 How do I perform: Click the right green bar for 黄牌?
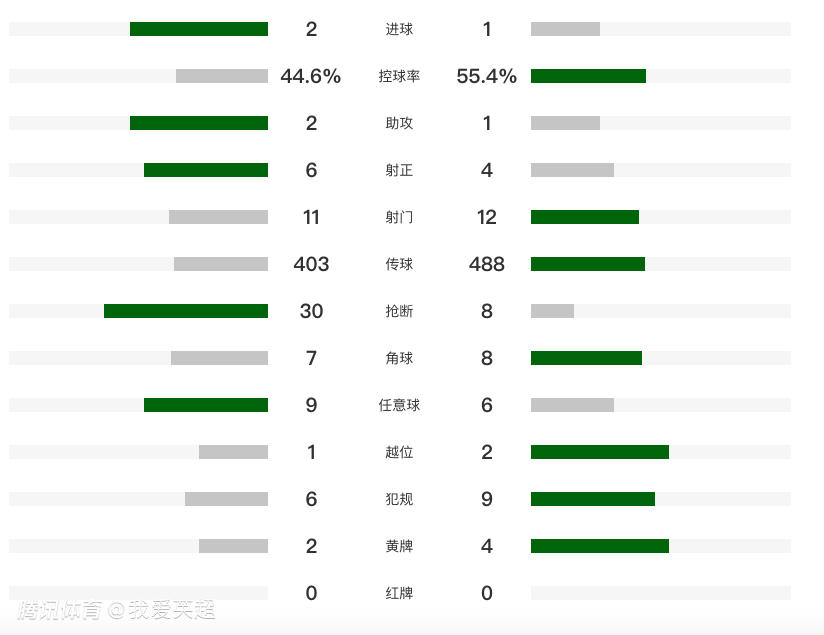(600, 546)
